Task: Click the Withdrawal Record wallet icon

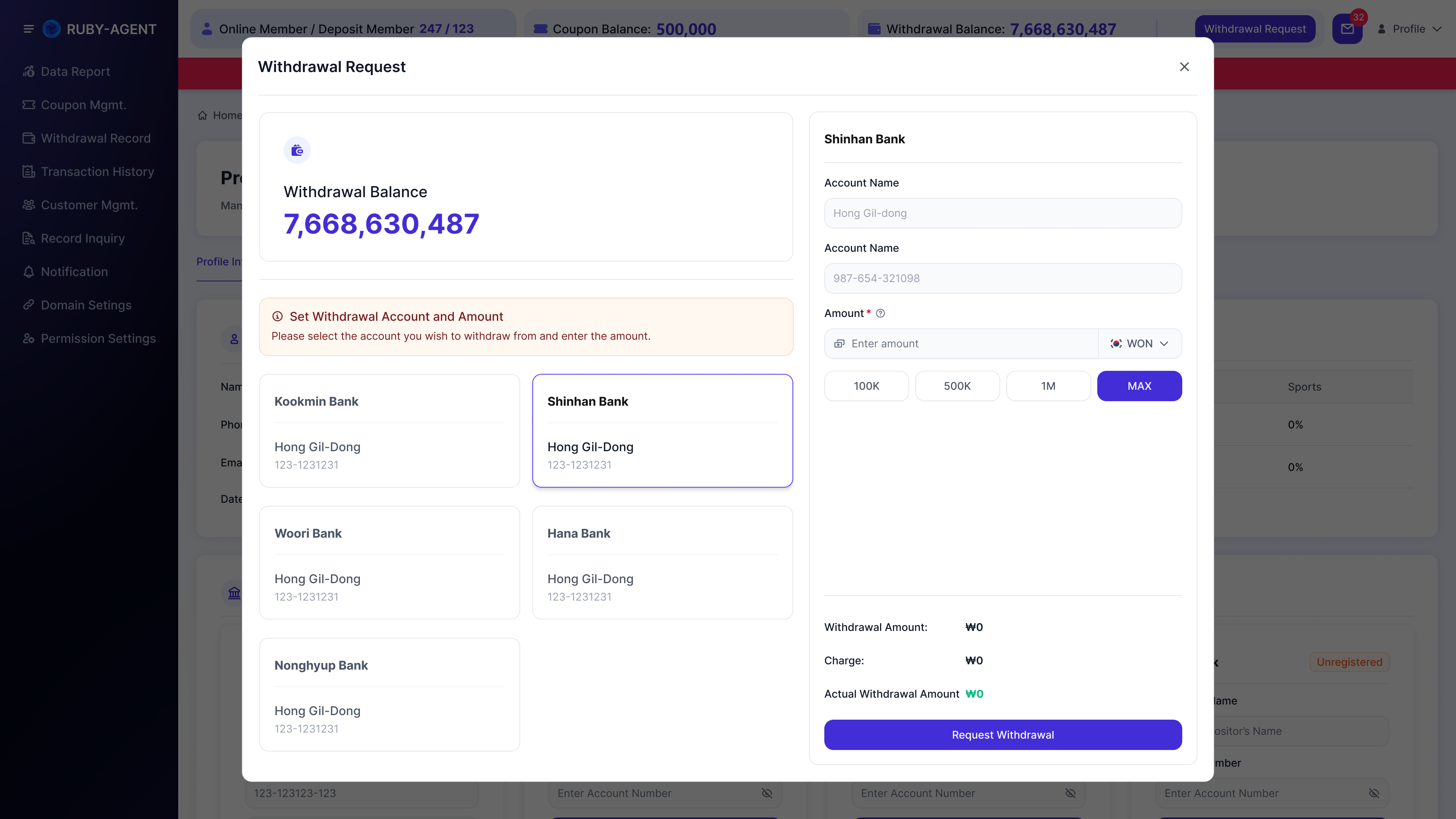Action: pos(29,138)
